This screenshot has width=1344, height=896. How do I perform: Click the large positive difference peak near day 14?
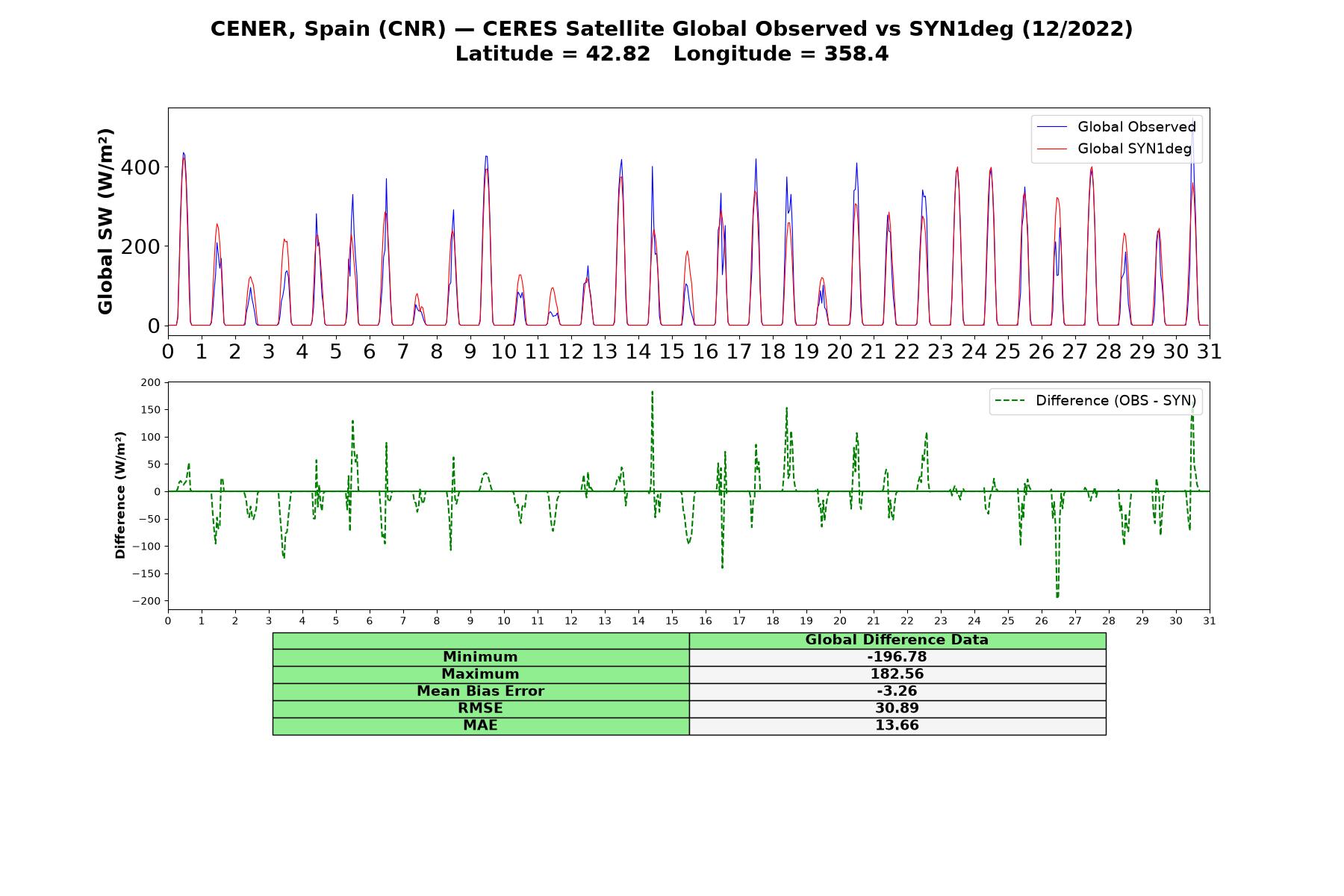(x=652, y=393)
